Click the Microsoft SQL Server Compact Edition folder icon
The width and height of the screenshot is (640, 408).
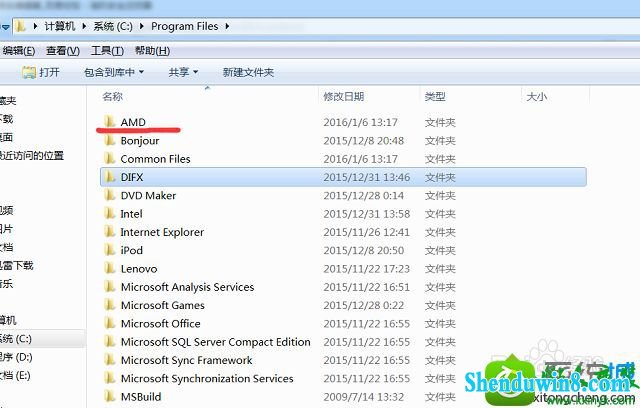[x=109, y=341]
